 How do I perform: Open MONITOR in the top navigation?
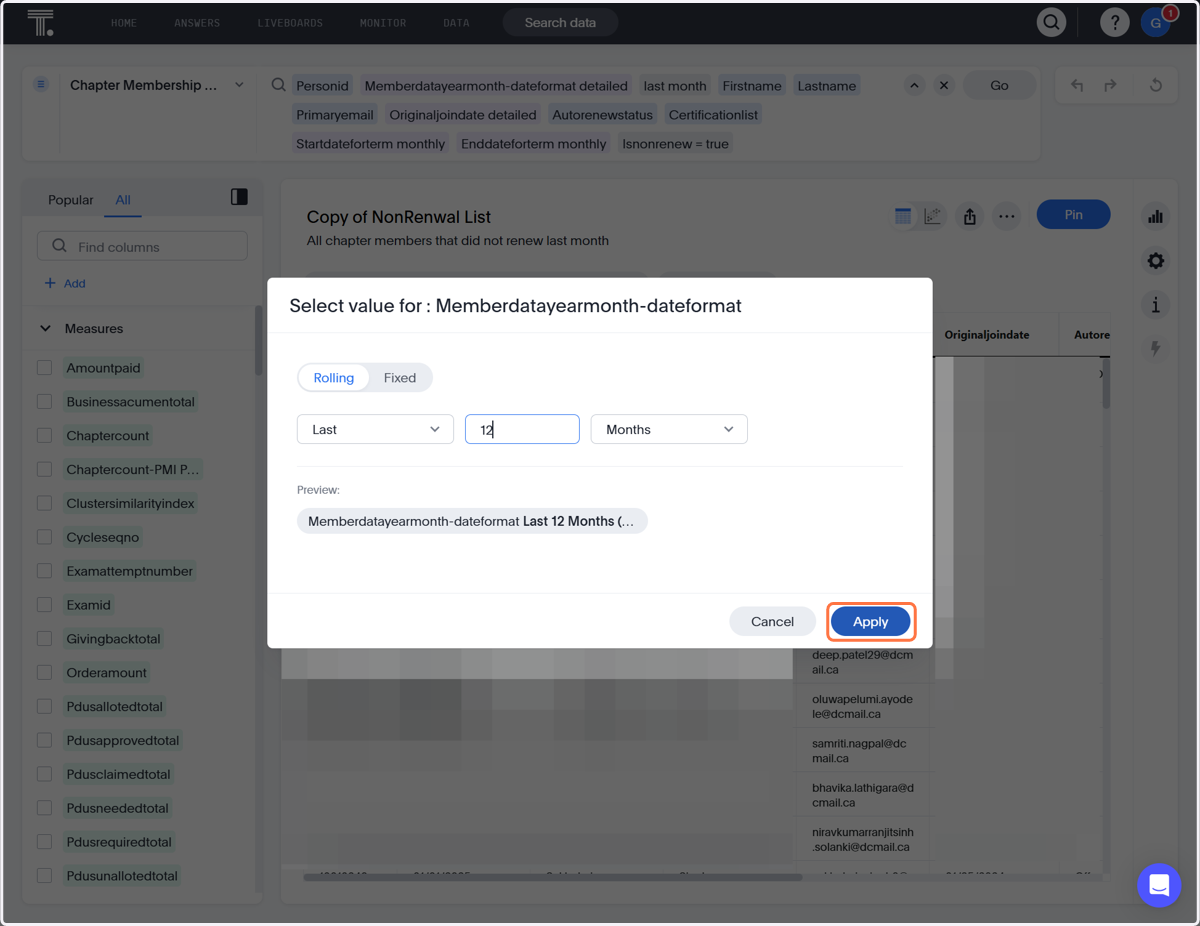coord(383,22)
